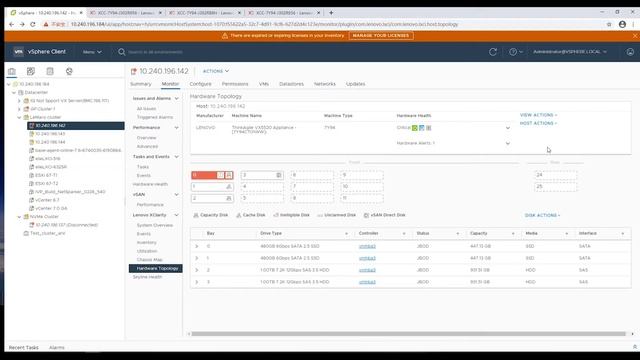Switch to the Networks tab
The height and width of the screenshot is (360, 640).
coord(325,84)
